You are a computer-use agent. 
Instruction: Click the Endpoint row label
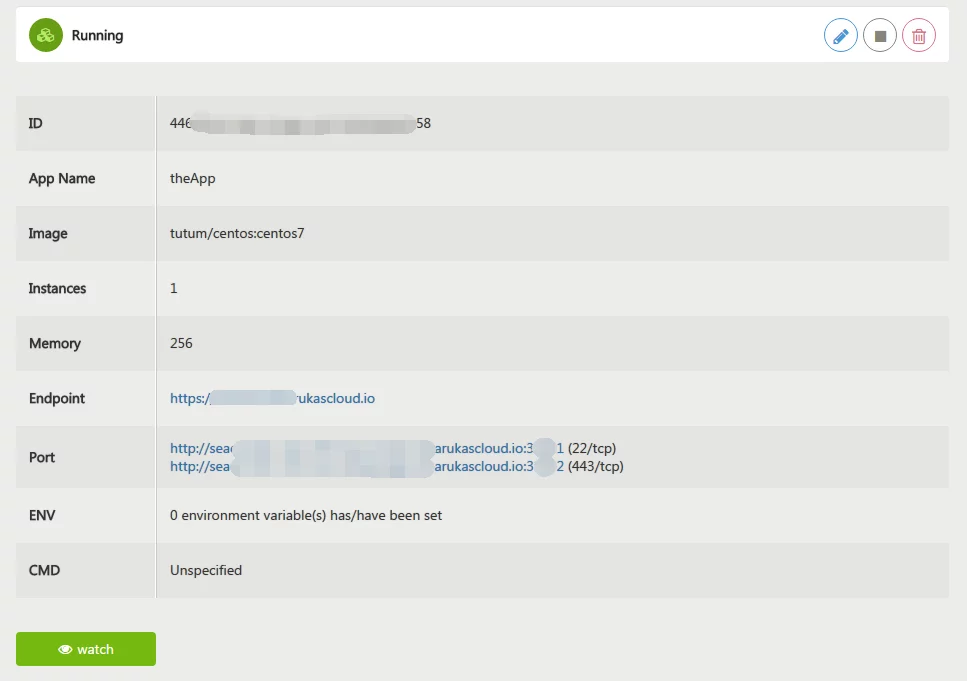[x=57, y=398]
